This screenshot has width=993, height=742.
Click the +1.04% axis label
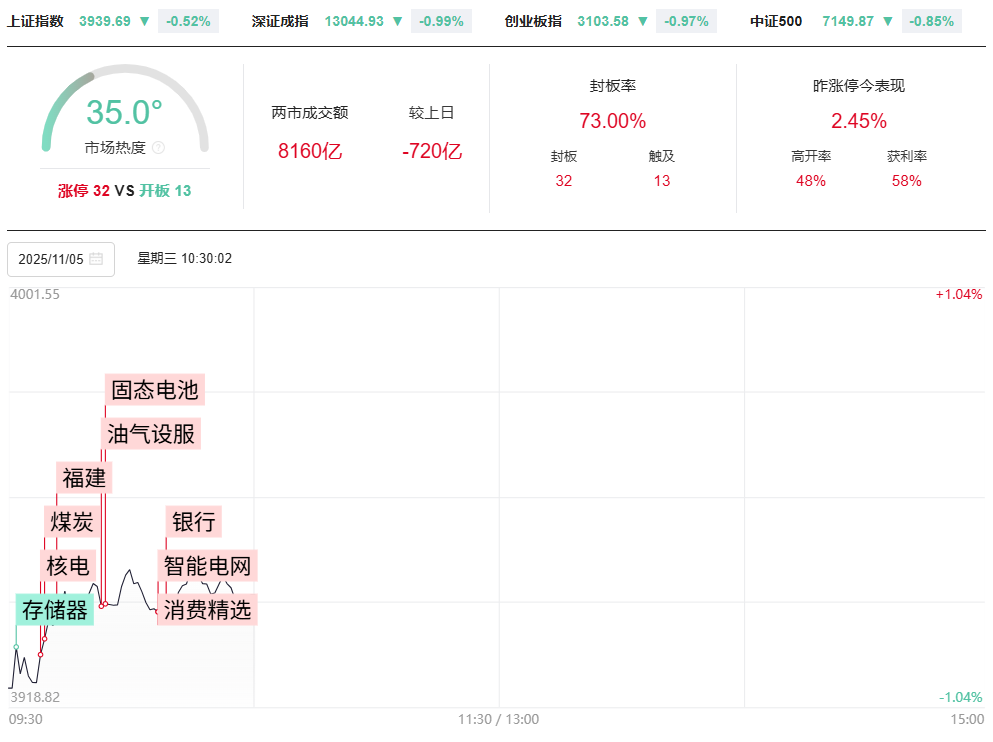pyautogui.click(x=959, y=294)
